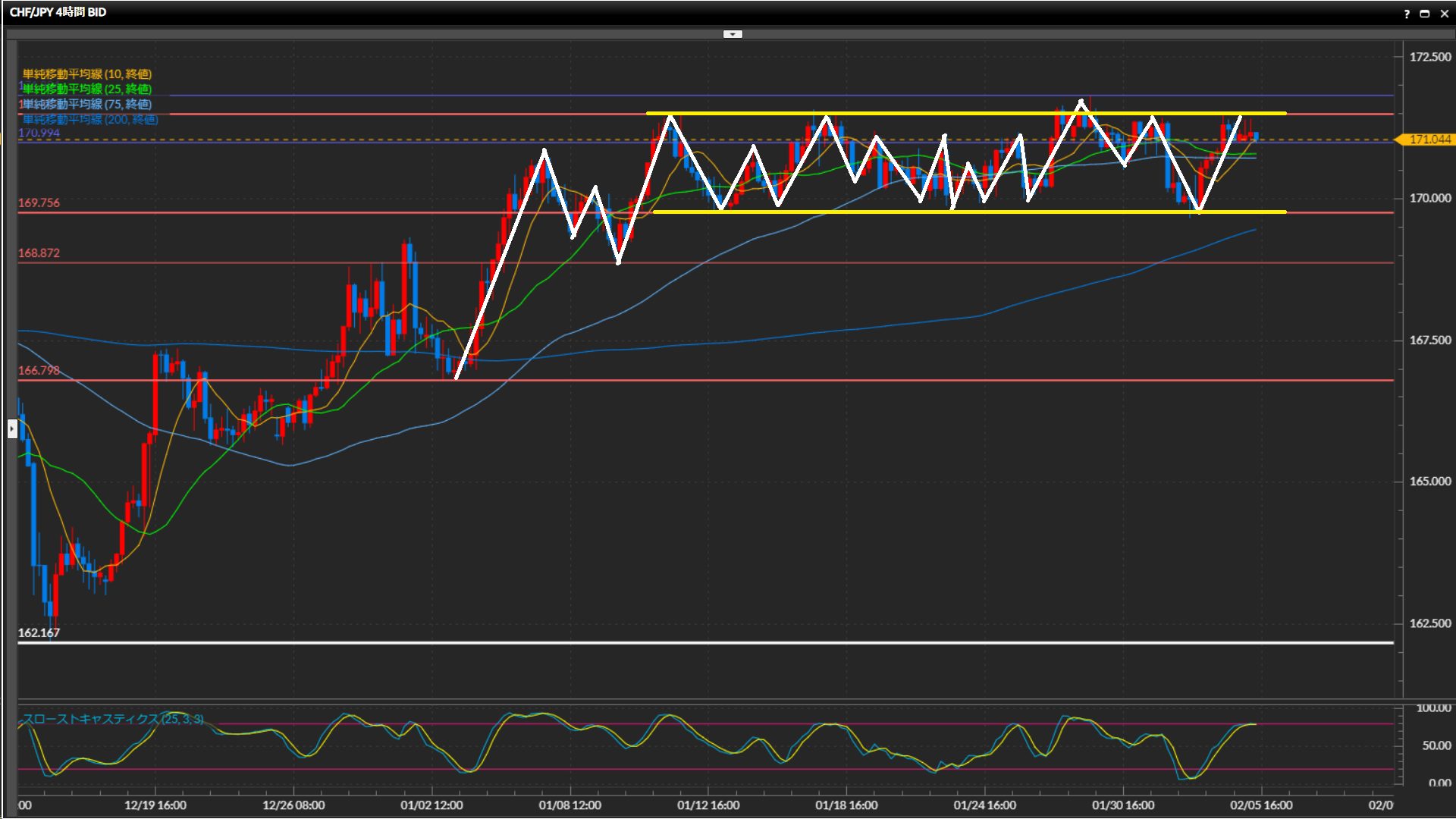Select the green 25-period moving average label

coord(87,89)
